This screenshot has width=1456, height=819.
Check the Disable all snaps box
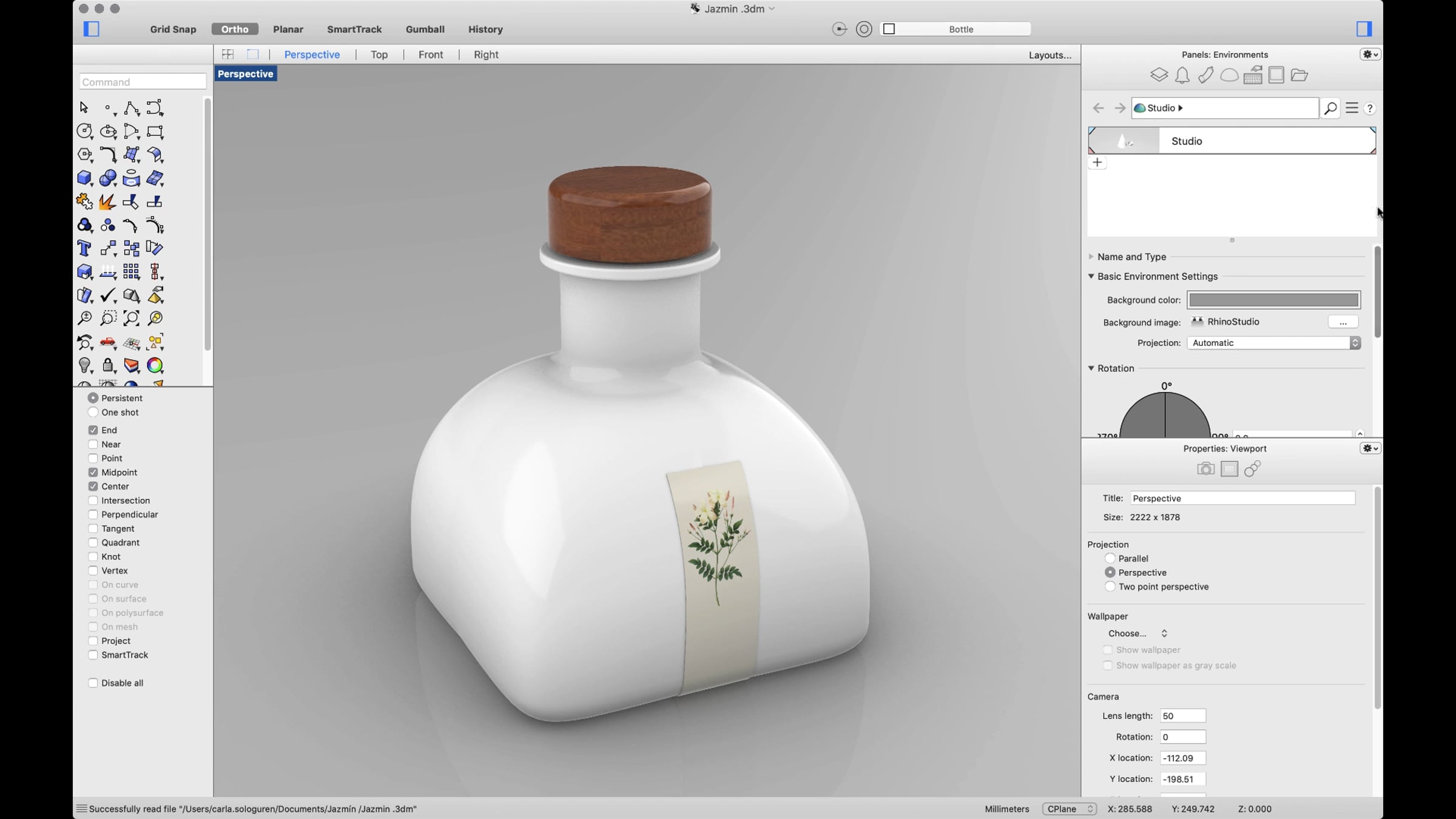[93, 683]
